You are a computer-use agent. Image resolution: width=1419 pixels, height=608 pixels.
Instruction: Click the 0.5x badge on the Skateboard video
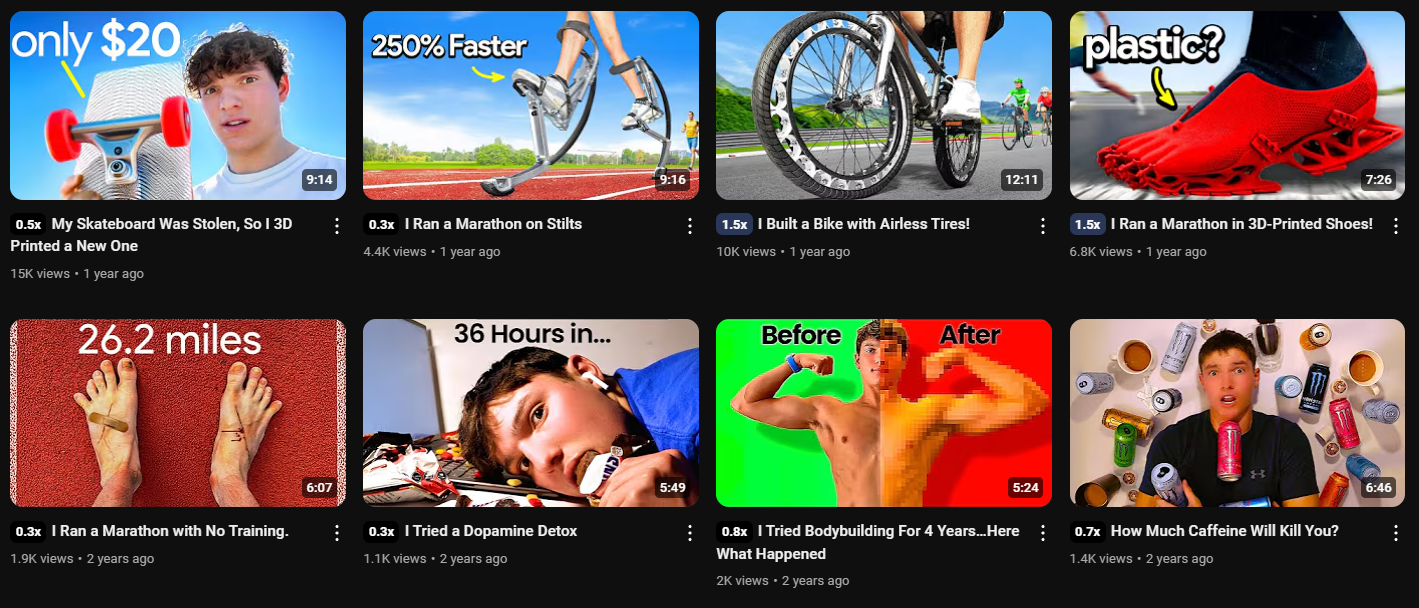pos(28,225)
